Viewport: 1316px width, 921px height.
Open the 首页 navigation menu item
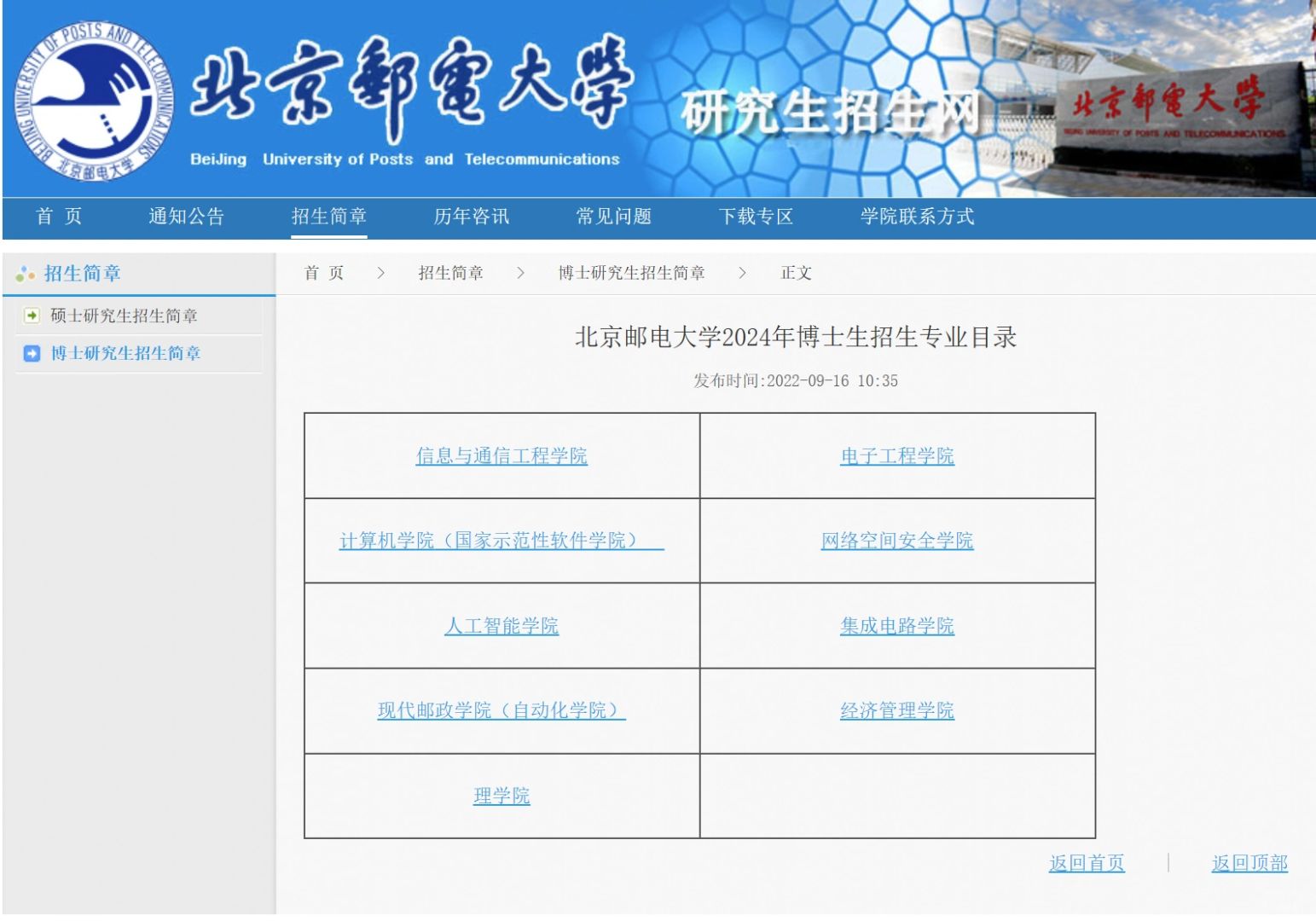(59, 217)
